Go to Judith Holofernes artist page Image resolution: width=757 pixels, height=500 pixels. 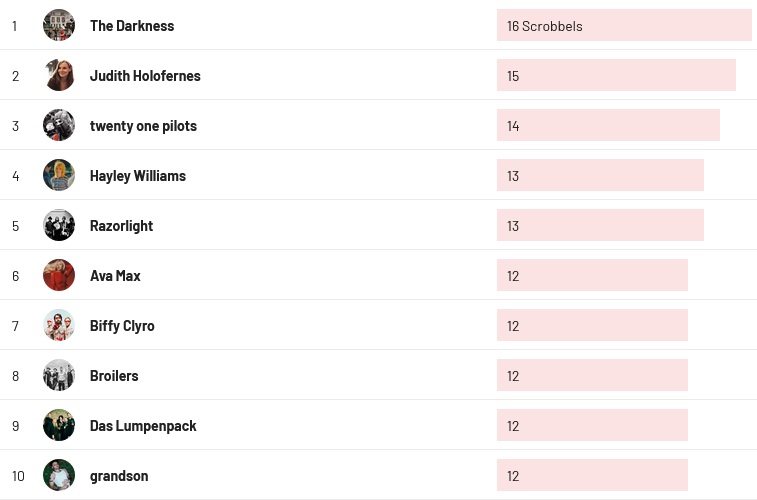click(145, 76)
